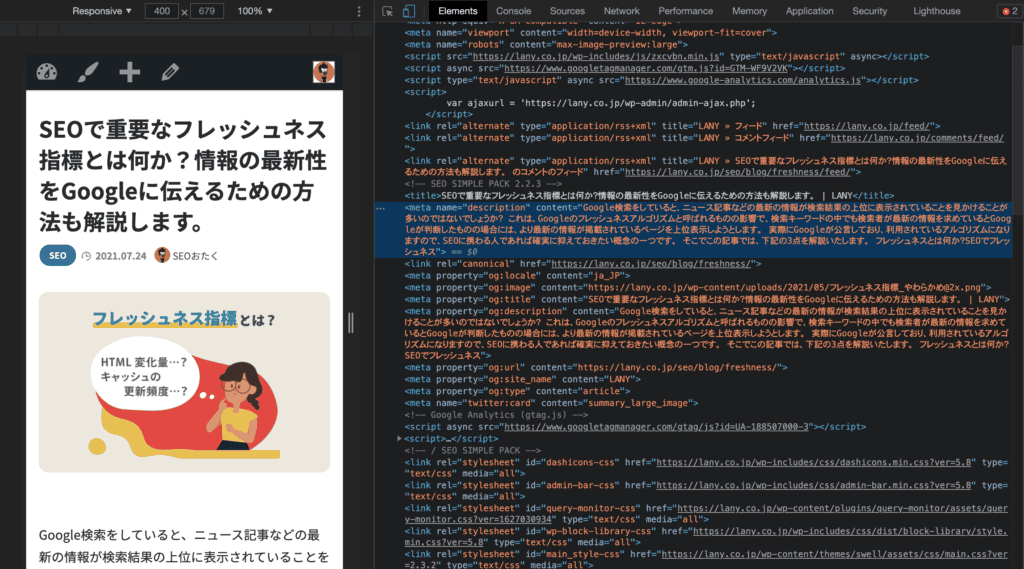Open the query-monitor CSS href link
The height and width of the screenshot is (569, 1024).
coord(706,513)
